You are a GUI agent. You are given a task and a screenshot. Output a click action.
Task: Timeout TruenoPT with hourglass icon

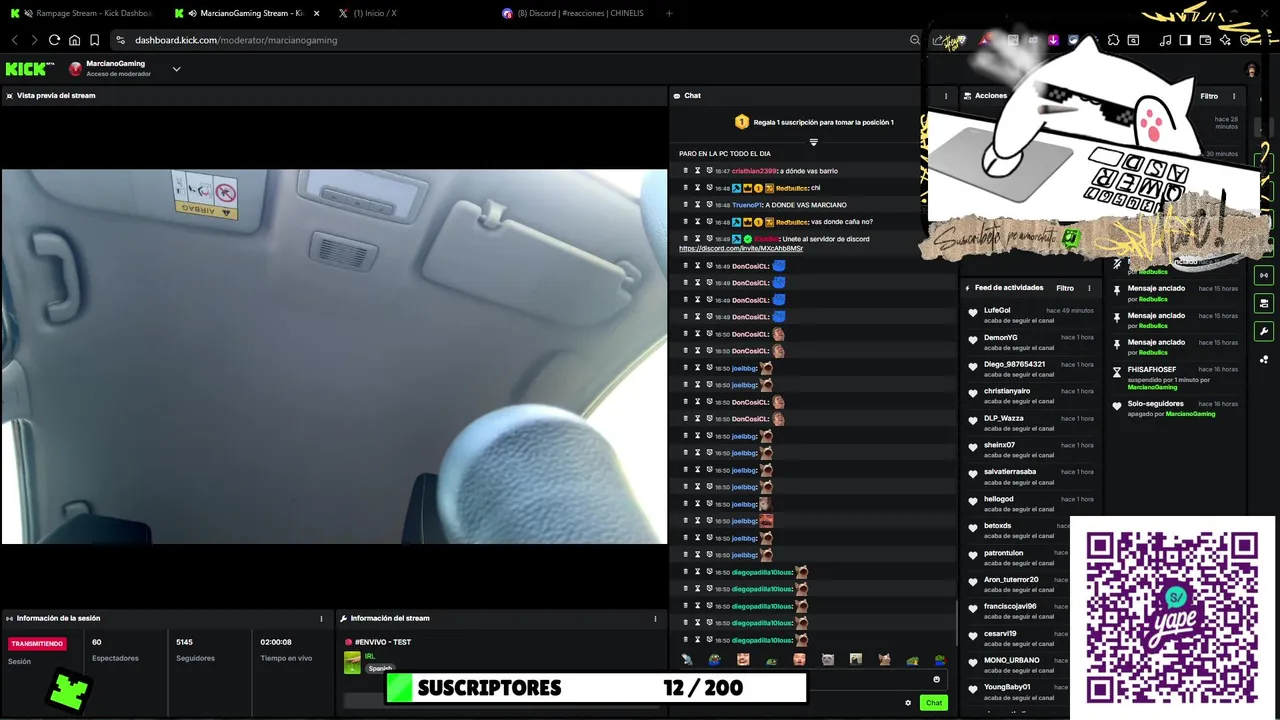697,205
